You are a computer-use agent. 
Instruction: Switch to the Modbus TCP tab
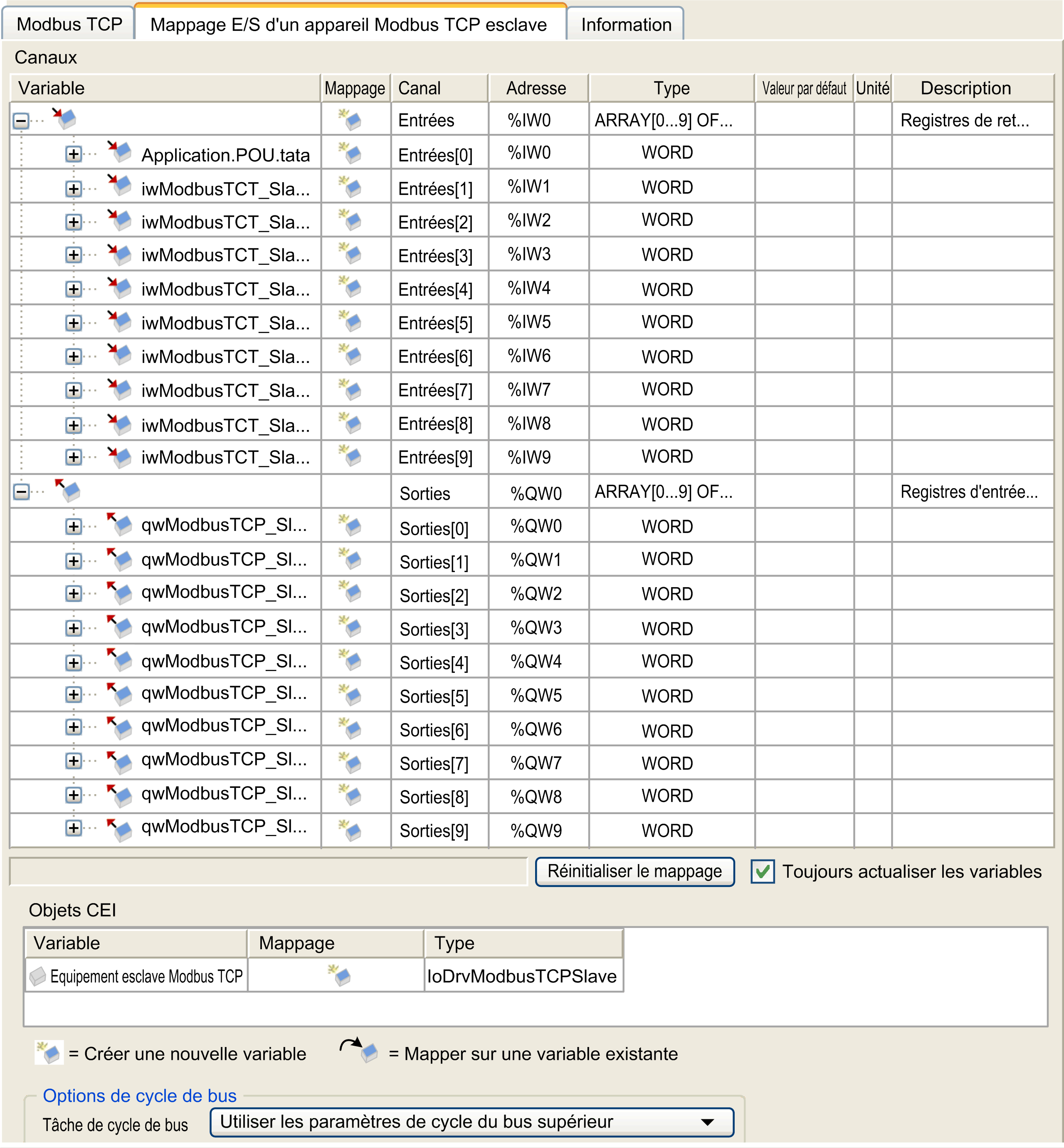click(69, 24)
